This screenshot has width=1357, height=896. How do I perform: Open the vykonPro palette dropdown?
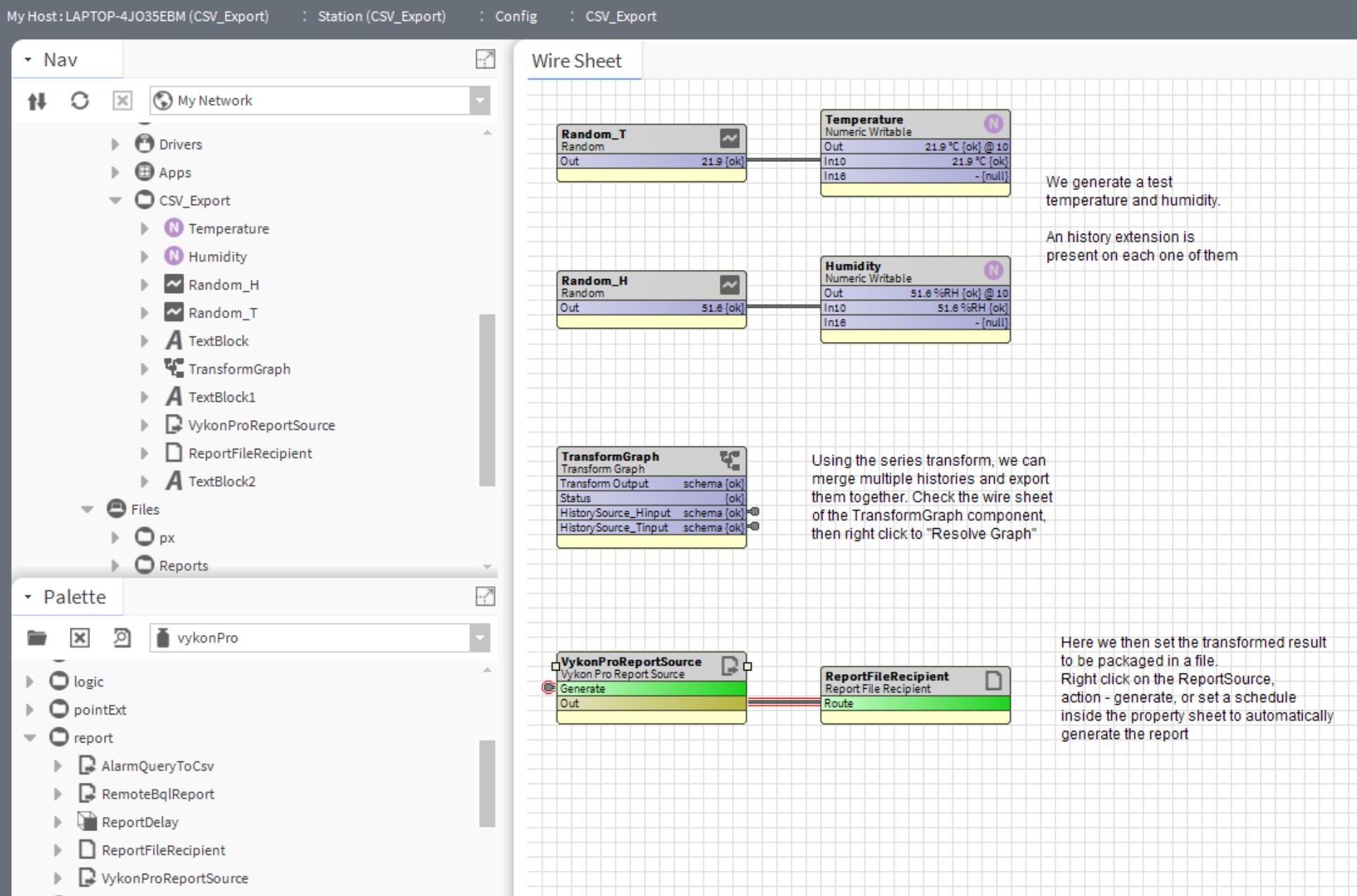click(x=480, y=638)
